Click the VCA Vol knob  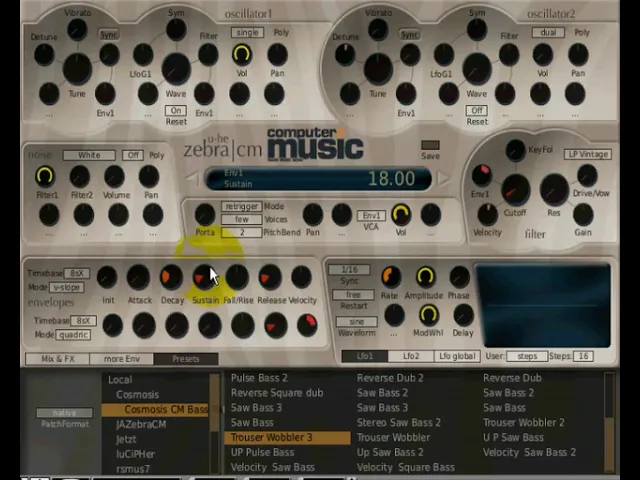point(401,214)
